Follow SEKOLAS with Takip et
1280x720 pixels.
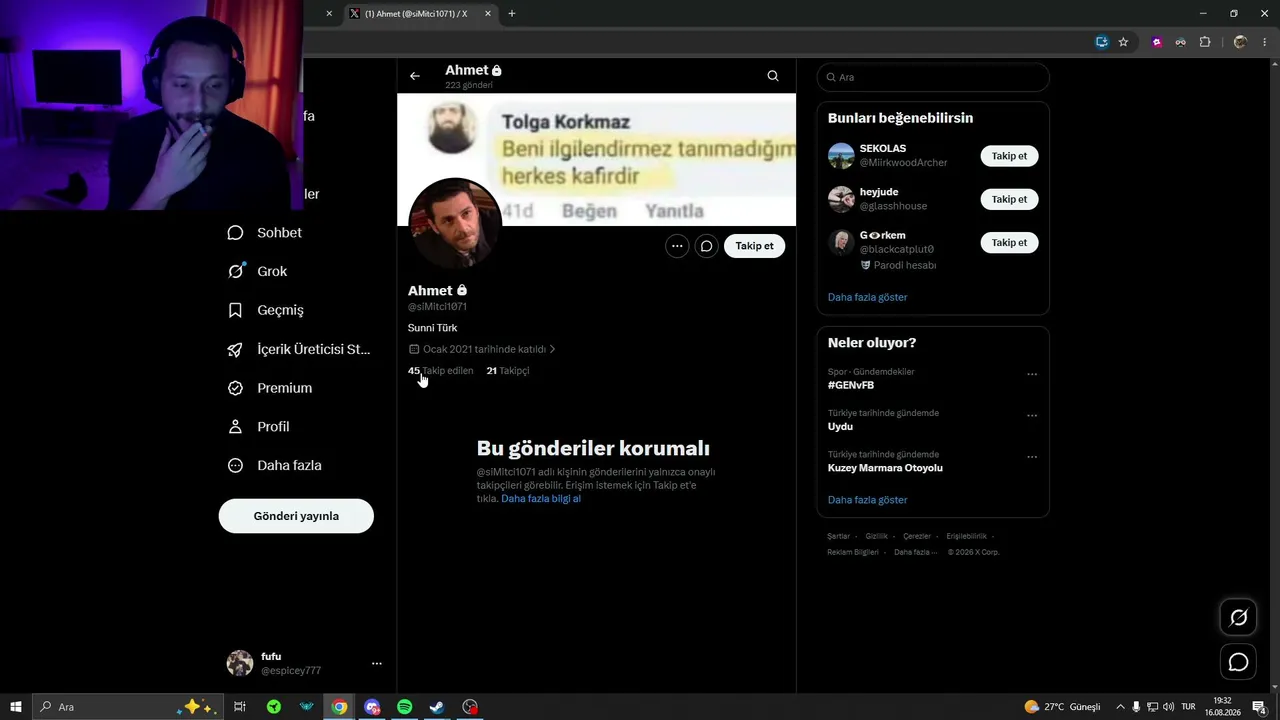coord(1010,156)
